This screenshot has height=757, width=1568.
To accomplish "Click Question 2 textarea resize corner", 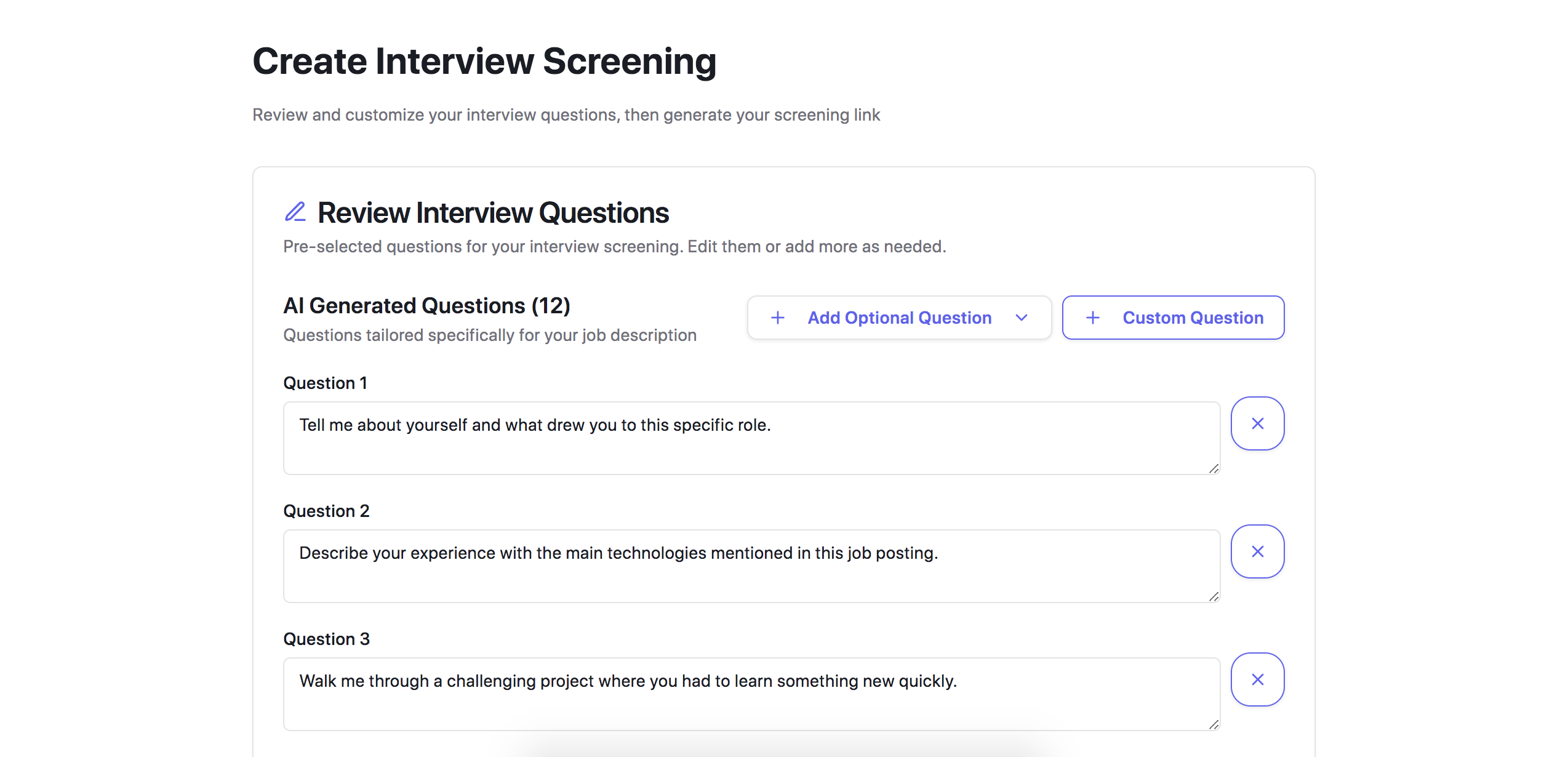I will [1214, 597].
